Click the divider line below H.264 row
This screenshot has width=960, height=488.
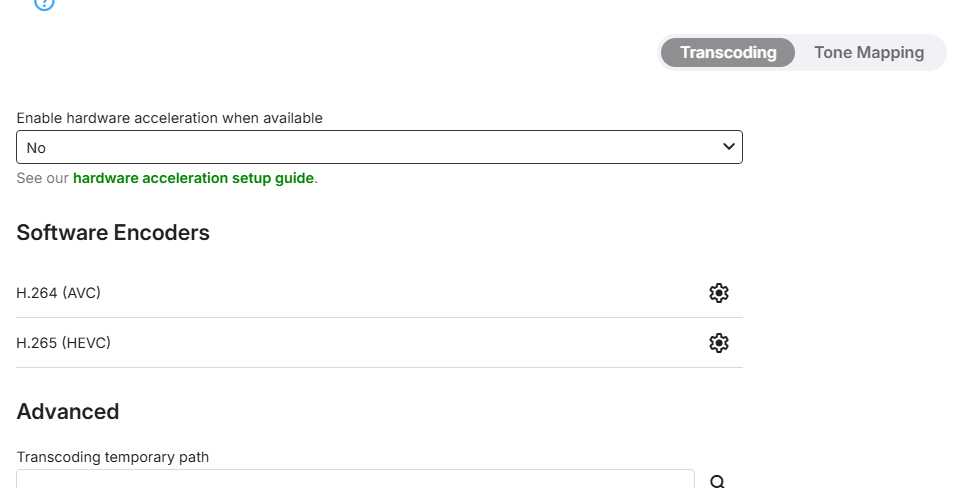coord(379,318)
